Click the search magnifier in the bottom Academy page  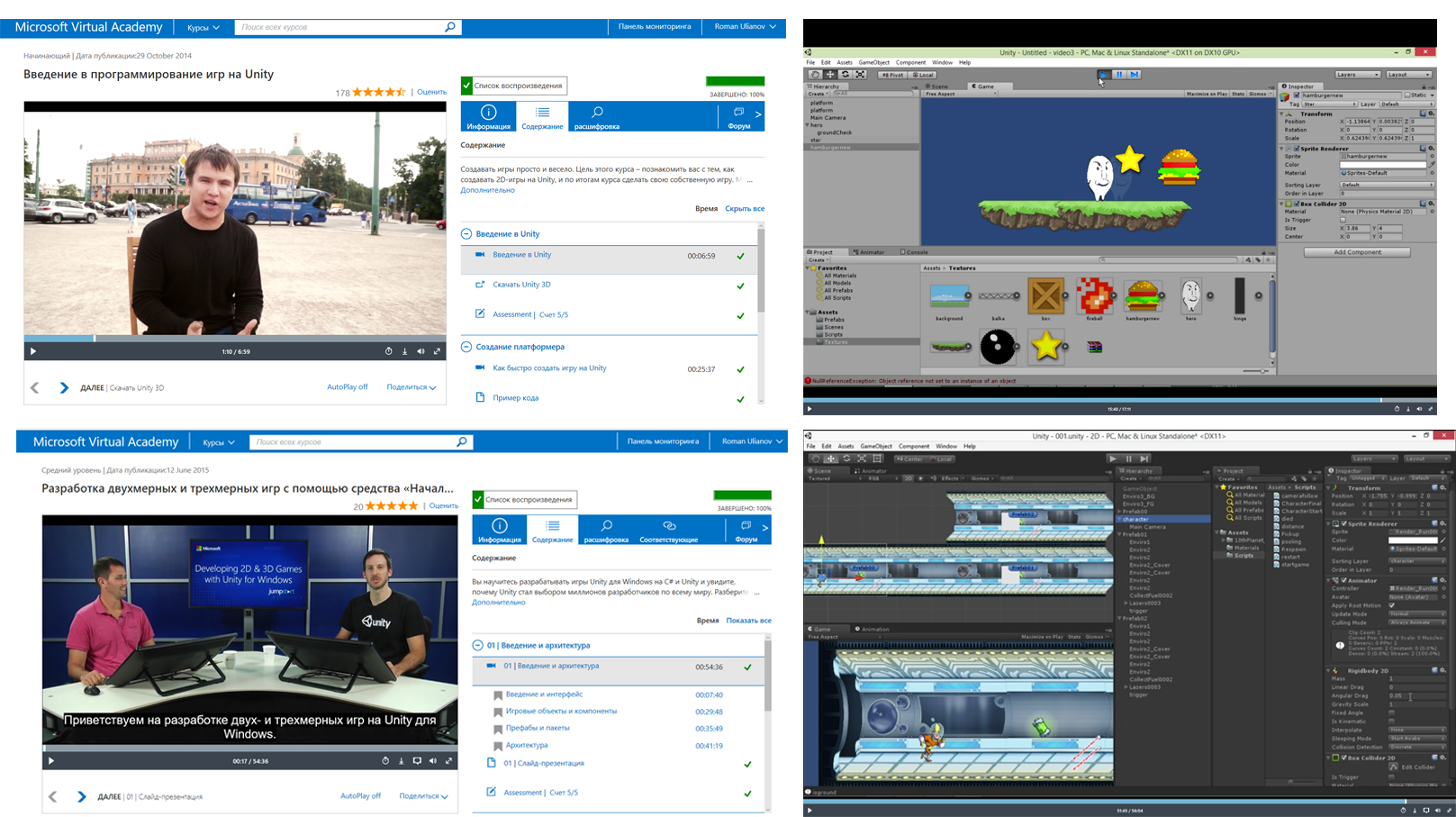pos(462,441)
